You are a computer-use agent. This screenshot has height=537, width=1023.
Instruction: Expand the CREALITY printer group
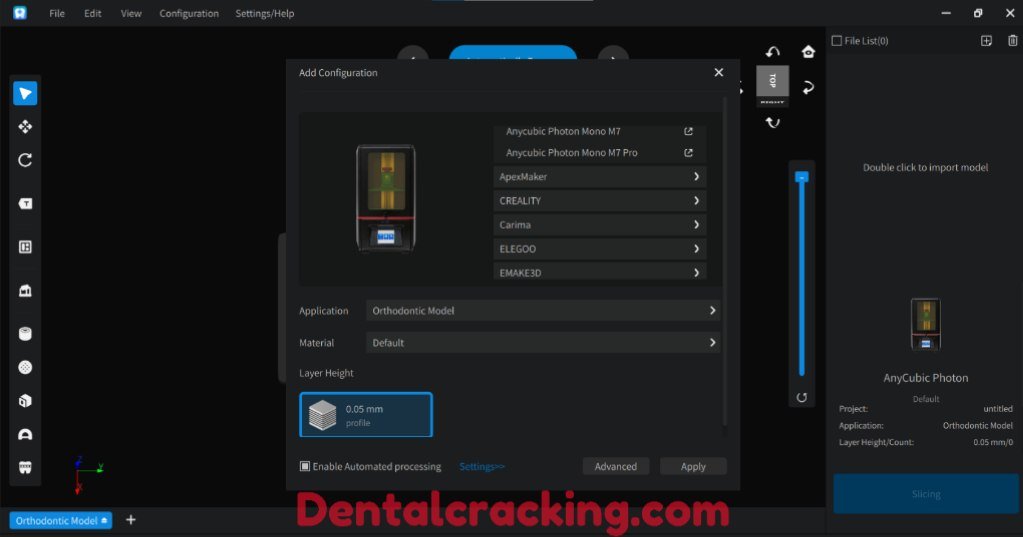coord(600,201)
